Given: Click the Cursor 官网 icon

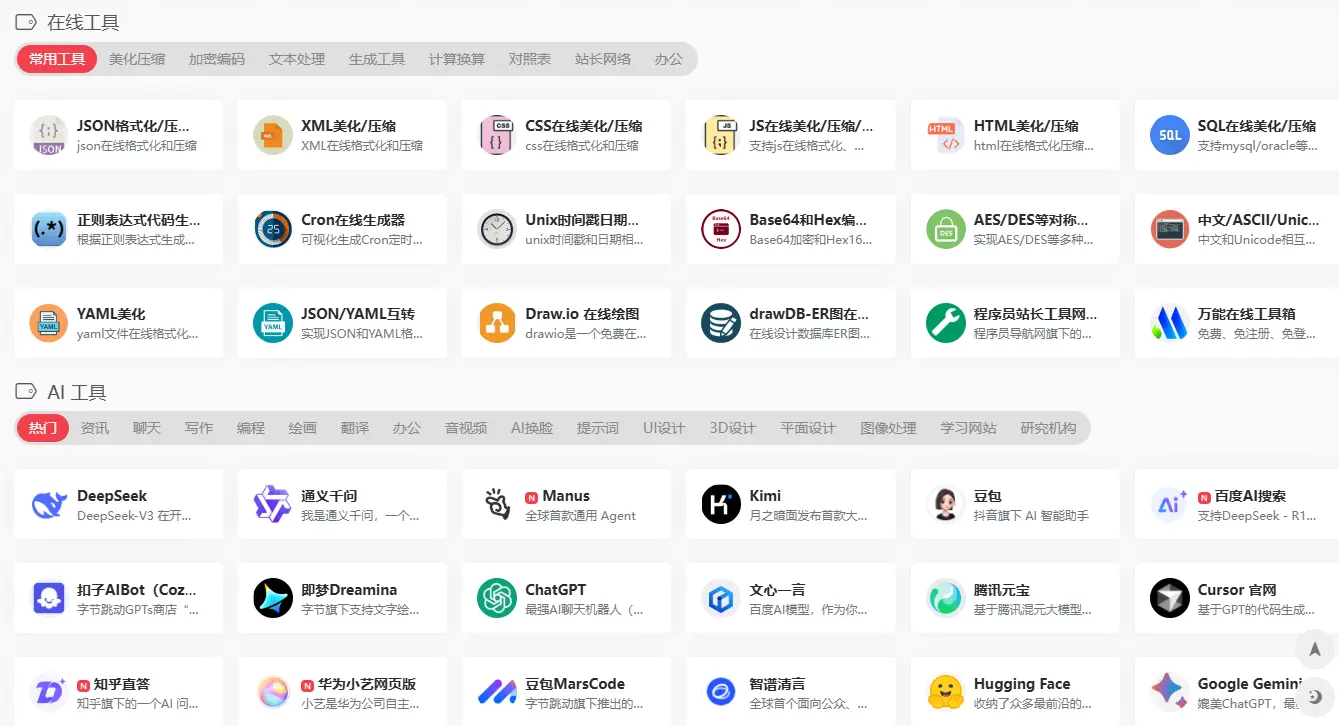Looking at the screenshot, I should click(x=1169, y=599).
